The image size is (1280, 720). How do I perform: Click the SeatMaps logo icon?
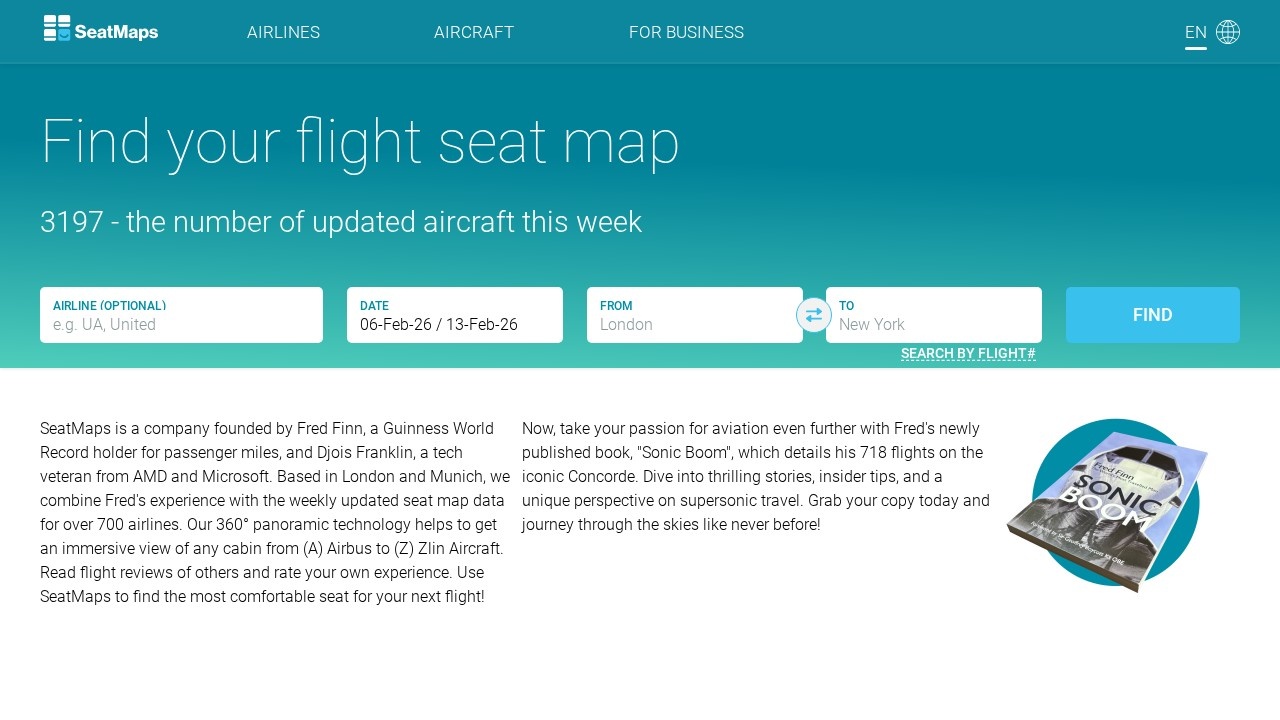[x=55, y=31]
